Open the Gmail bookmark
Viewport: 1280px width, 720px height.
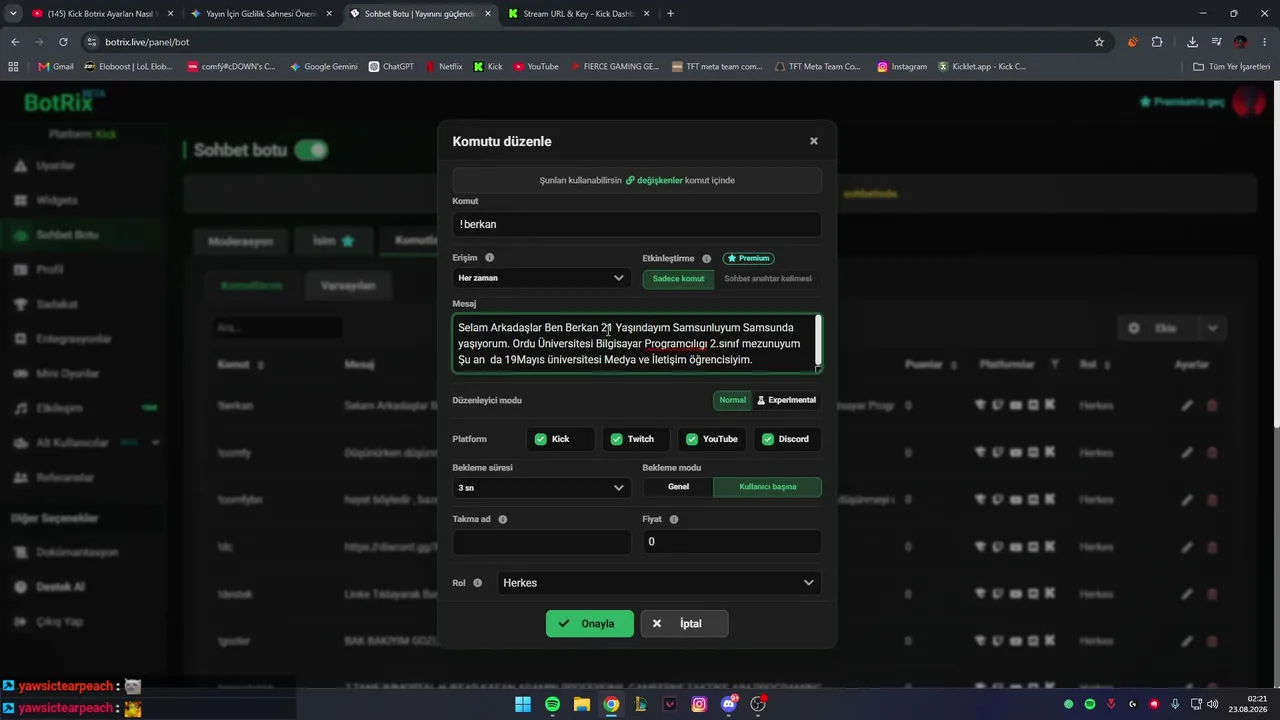pos(56,67)
